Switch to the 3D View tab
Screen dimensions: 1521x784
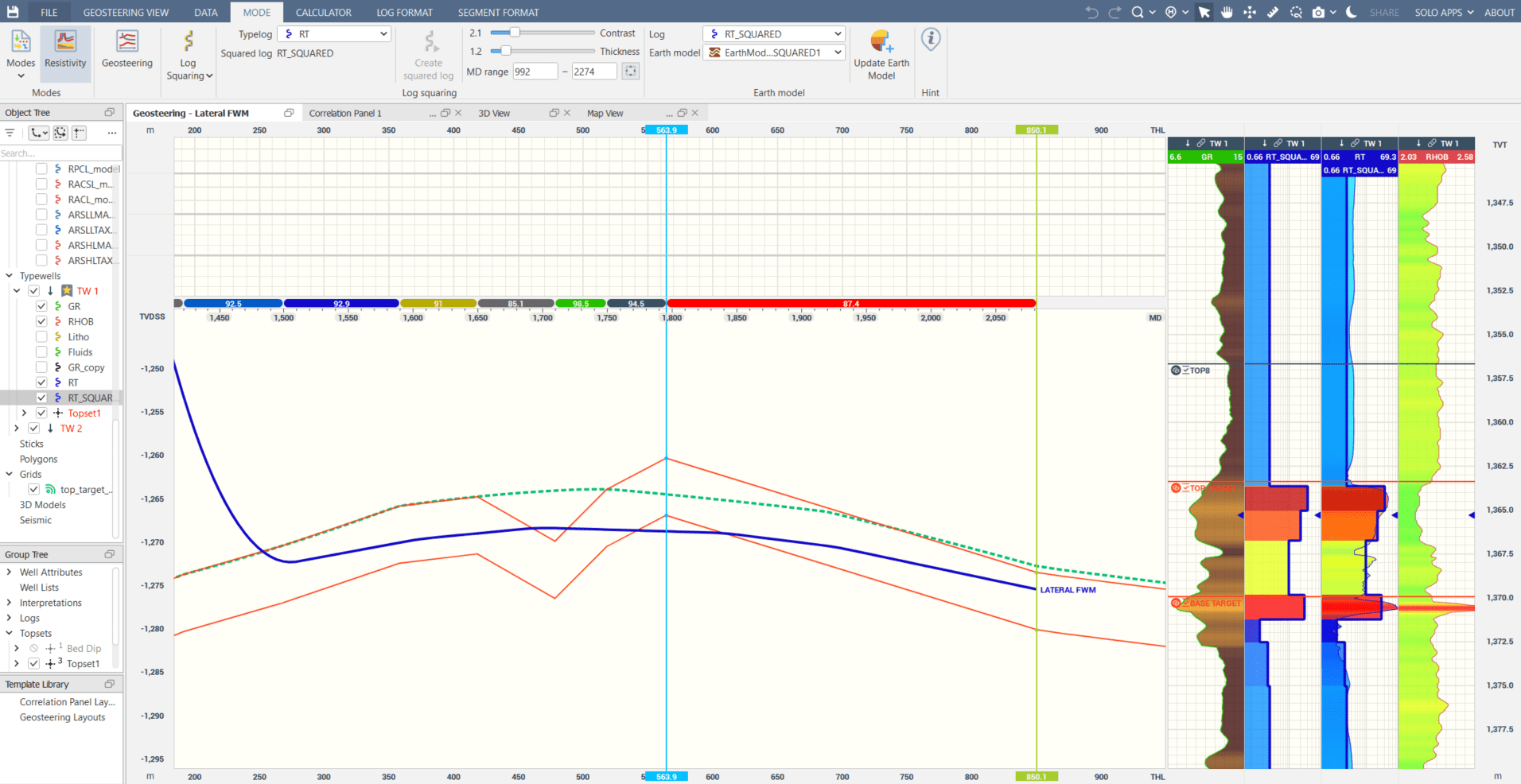494,113
